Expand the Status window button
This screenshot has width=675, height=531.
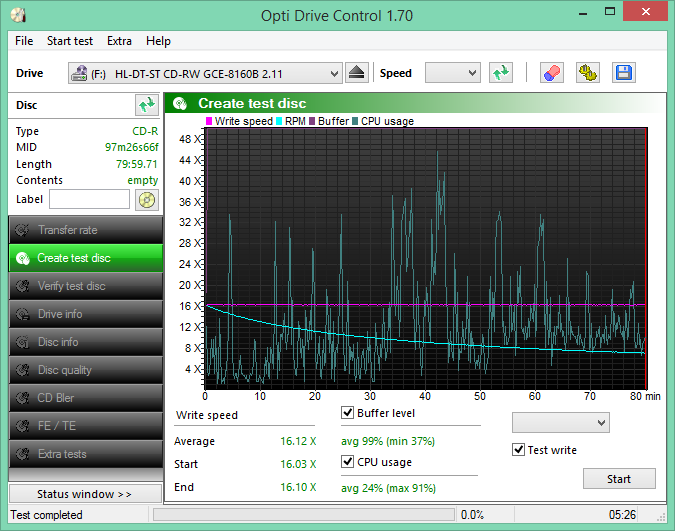(x=85, y=494)
